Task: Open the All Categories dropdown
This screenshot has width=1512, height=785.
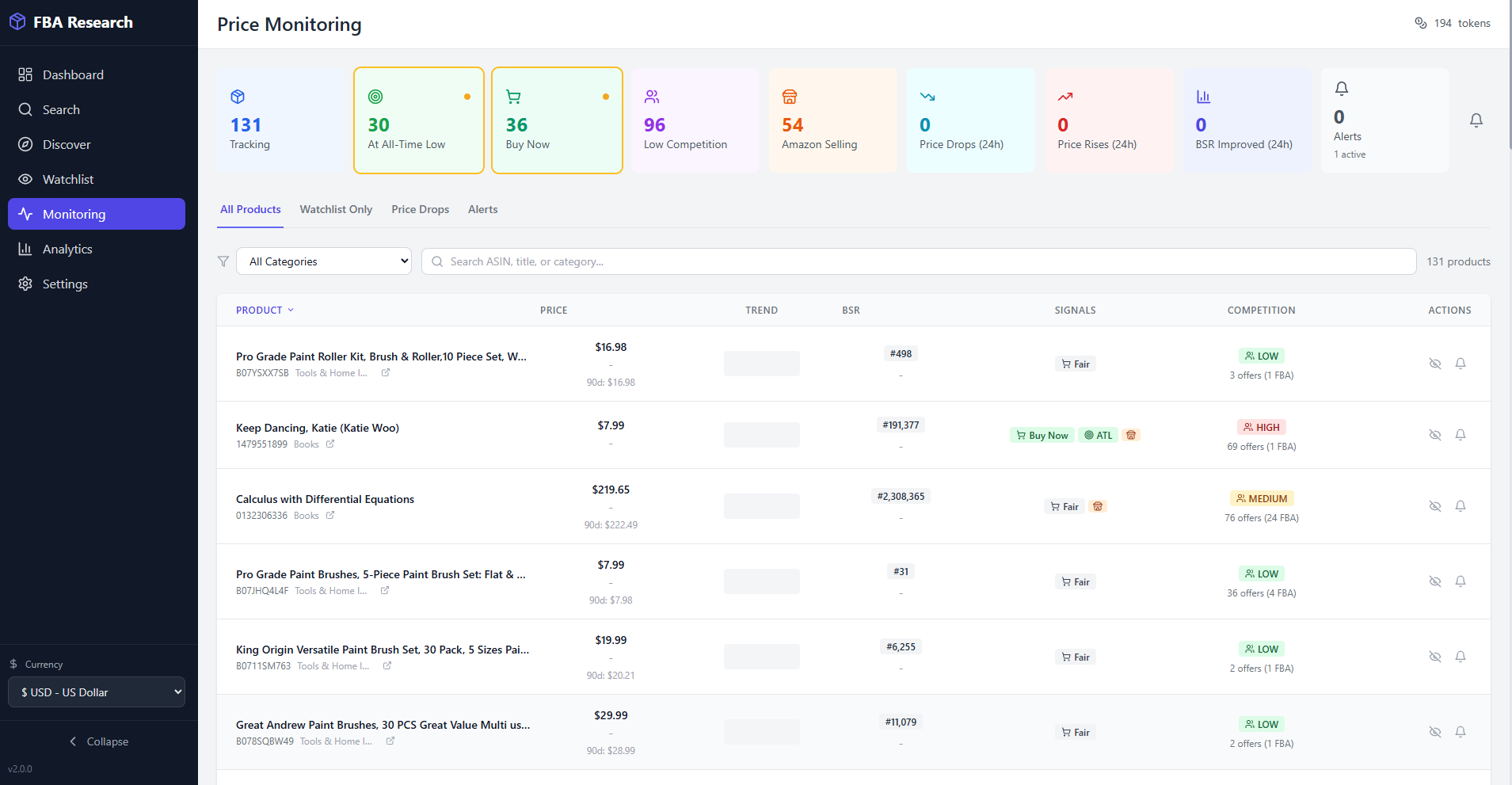Action: 324,261
